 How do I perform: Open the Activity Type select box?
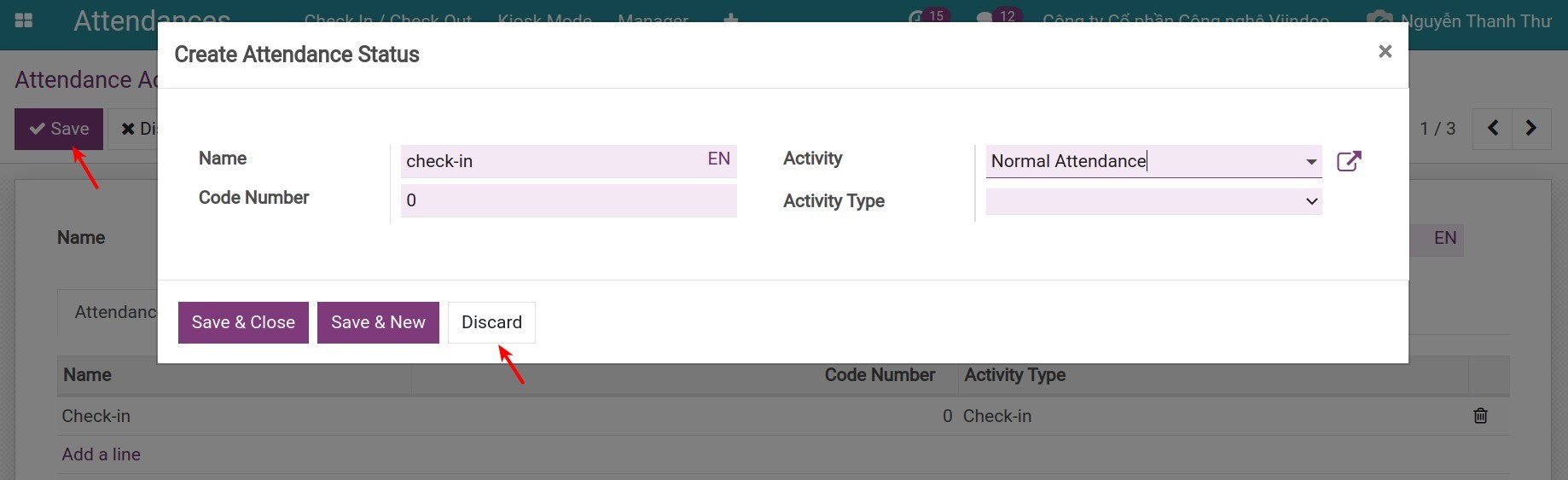1153,201
